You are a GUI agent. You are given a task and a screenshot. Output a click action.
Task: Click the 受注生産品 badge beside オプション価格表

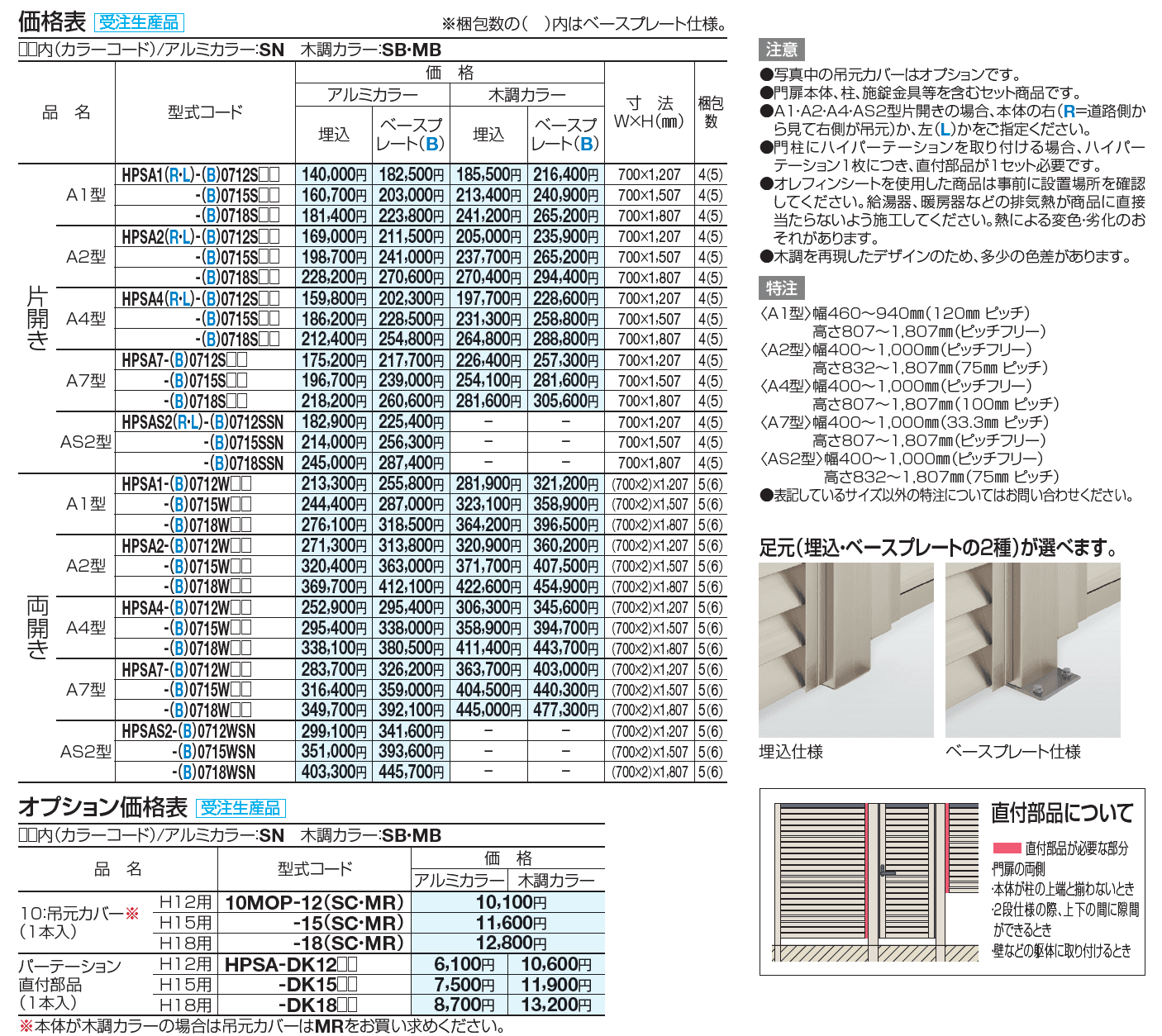(x=240, y=810)
